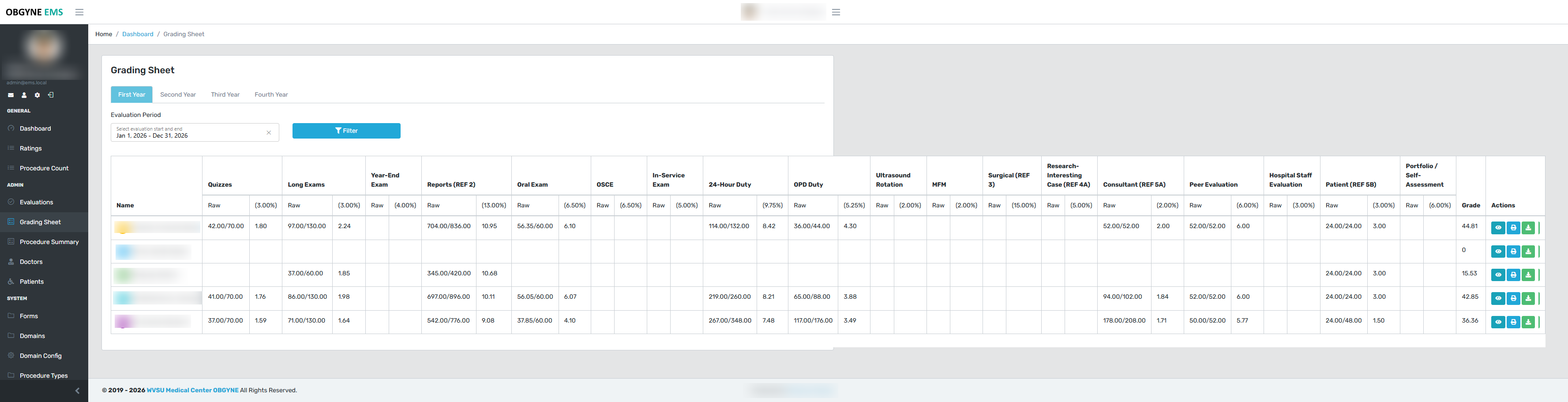1568x402 pixels.
Task: Download the grading sheet for the 44.81 row
Action: (x=1528, y=228)
